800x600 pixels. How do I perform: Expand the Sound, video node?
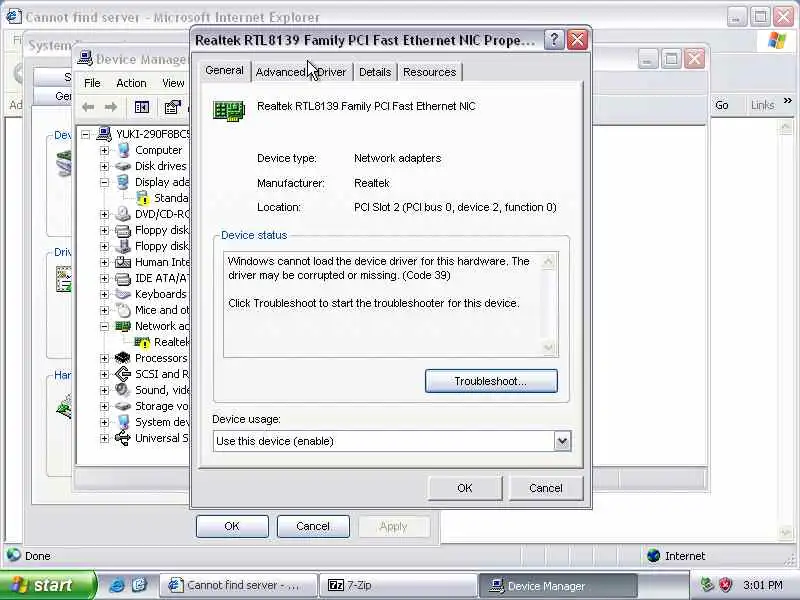point(105,390)
